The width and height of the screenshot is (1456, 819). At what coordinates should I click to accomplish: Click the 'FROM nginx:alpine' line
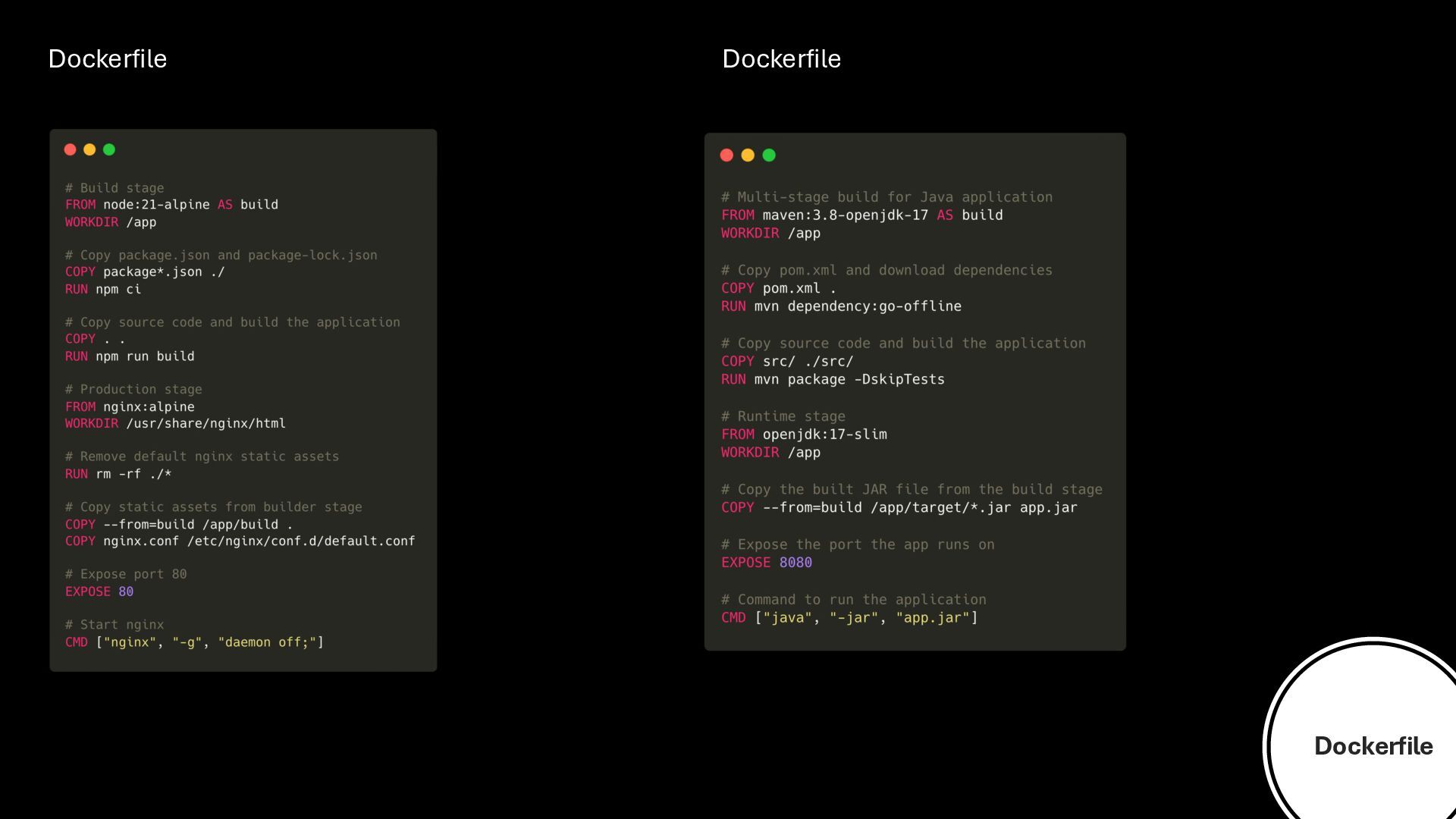click(x=130, y=406)
